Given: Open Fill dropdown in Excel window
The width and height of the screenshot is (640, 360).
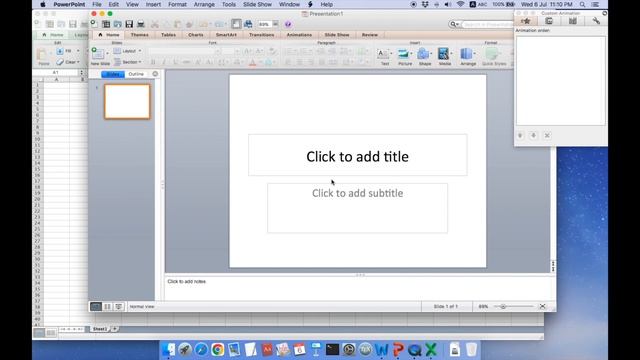Looking at the screenshot, I should (x=68, y=51).
